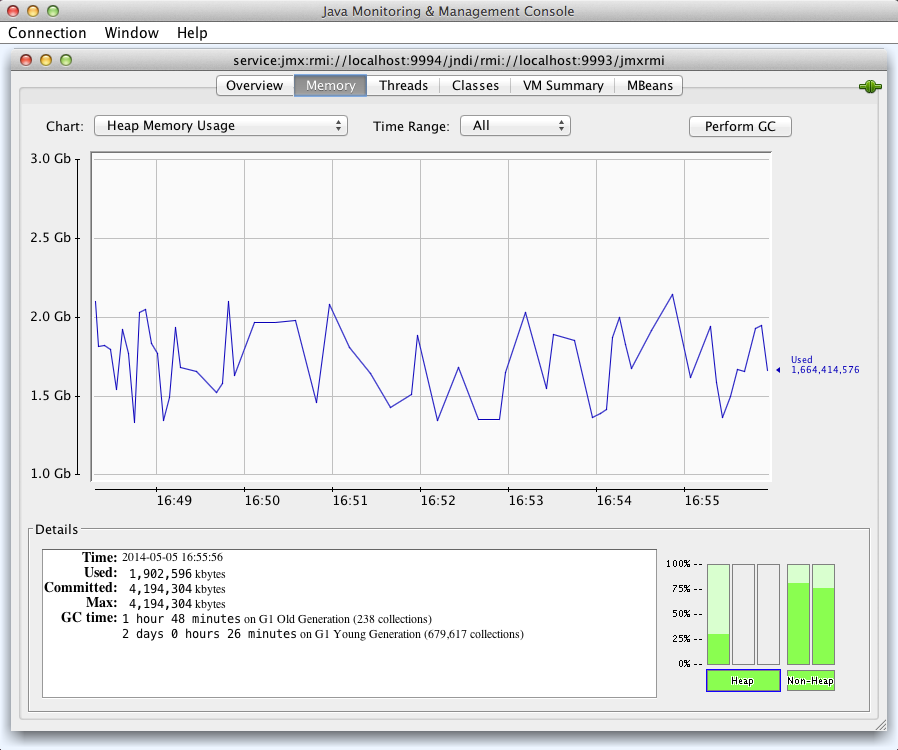Click the Perform GC button
This screenshot has height=750, width=898.
pos(740,127)
